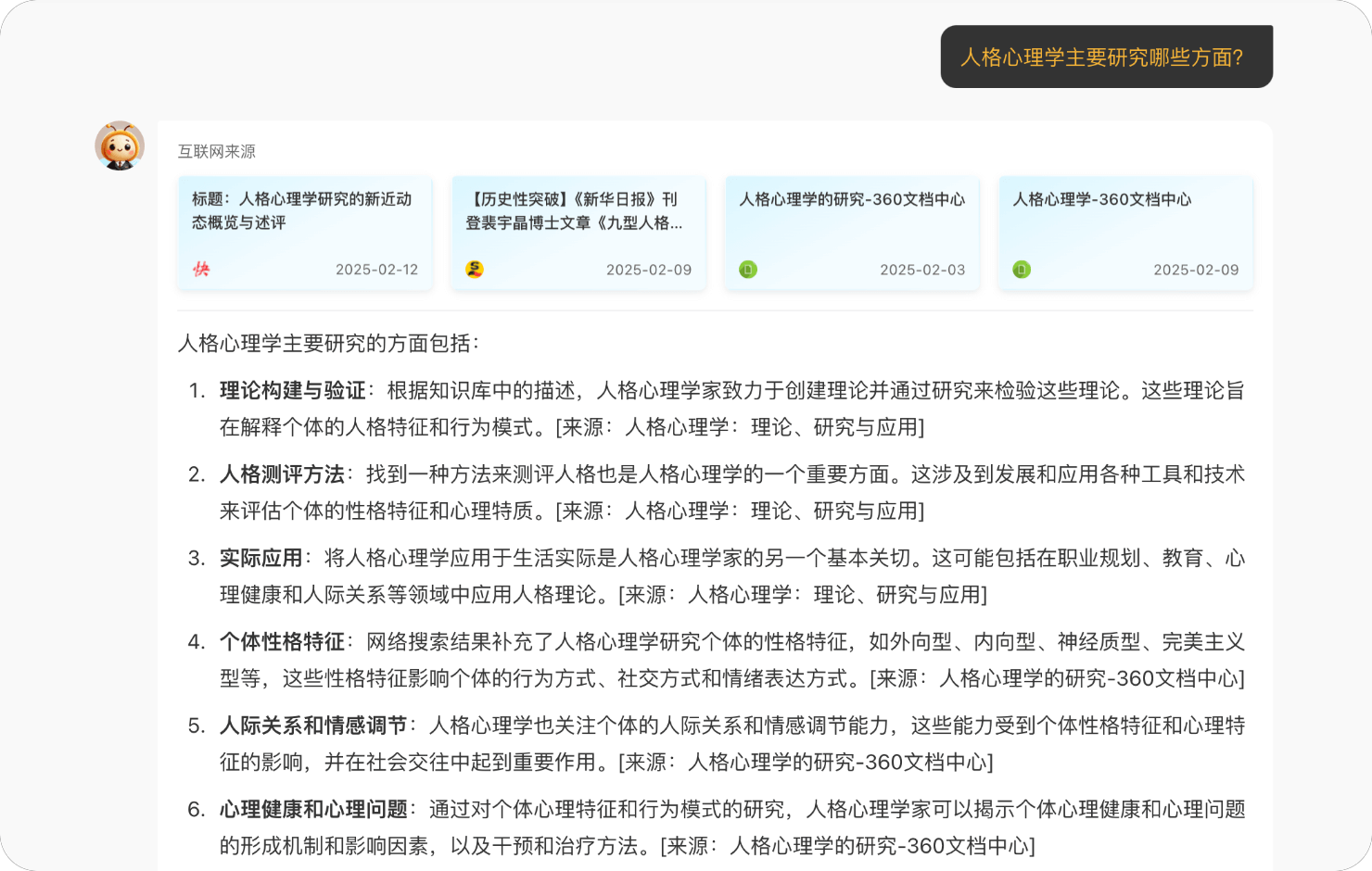1372x871 pixels.
Task: Click the source citation ending item 3
Action: [803, 595]
